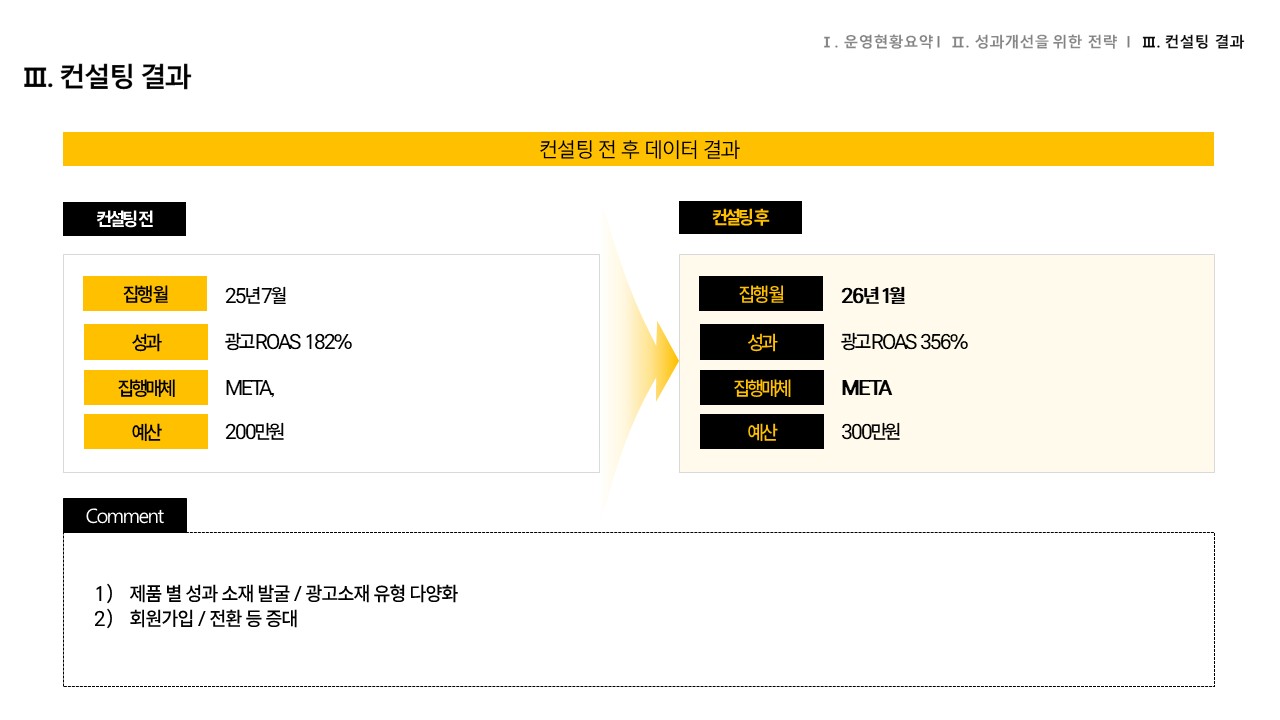Click the large Ⅲ. 컨설팅 결과 slide title
The image size is (1280, 720).
pyautogui.click(x=107, y=77)
